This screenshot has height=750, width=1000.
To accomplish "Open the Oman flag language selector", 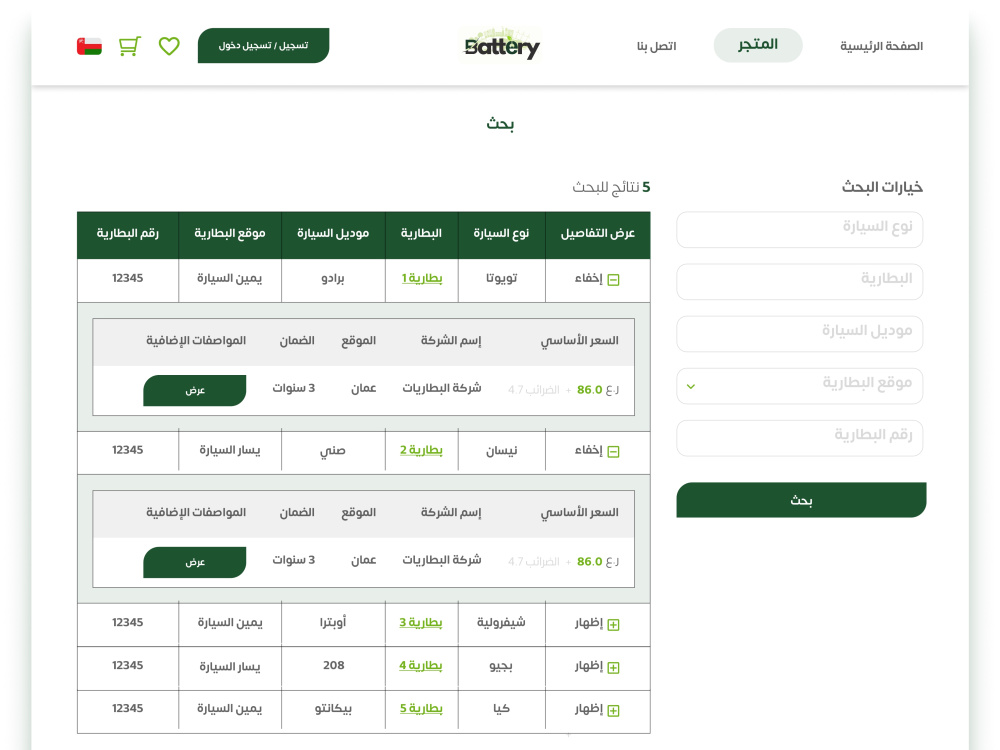I will click(x=89, y=46).
